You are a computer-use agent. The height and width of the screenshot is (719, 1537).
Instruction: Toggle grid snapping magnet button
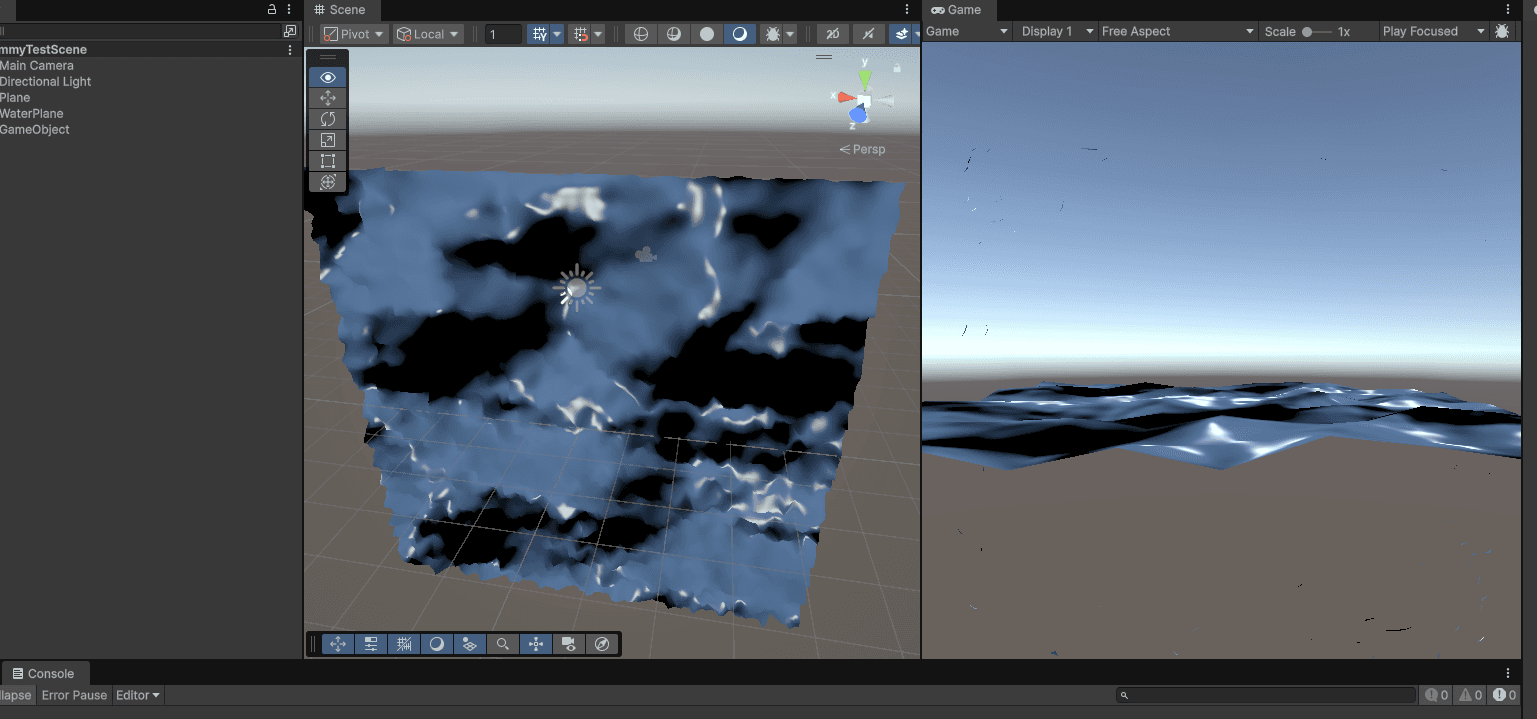click(581, 34)
